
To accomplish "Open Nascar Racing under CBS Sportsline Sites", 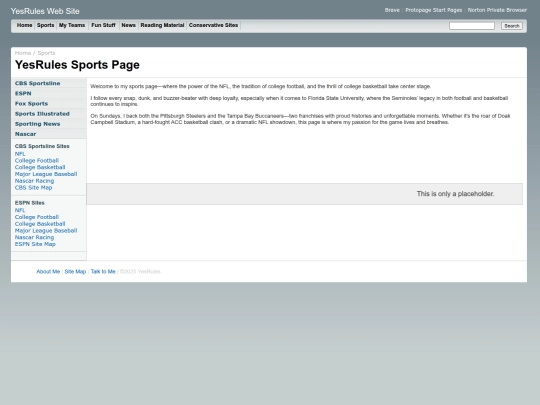I will point(34,181).
